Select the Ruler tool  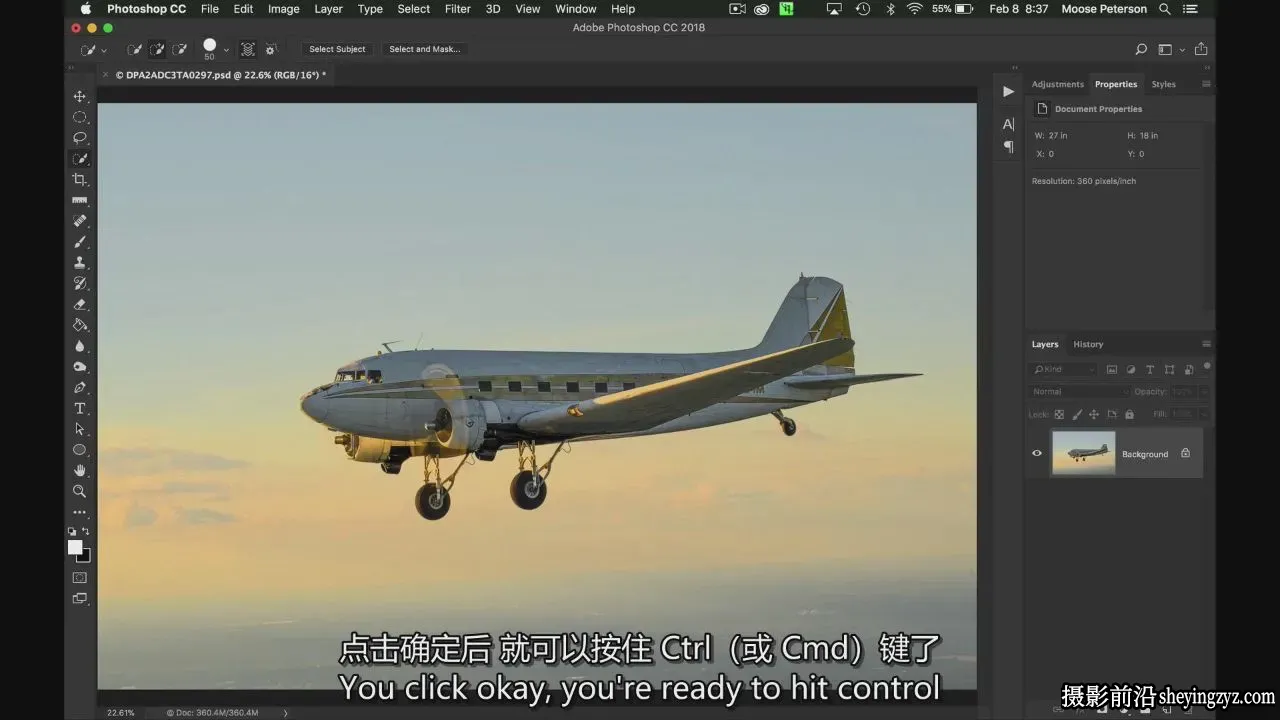[80, 200]
